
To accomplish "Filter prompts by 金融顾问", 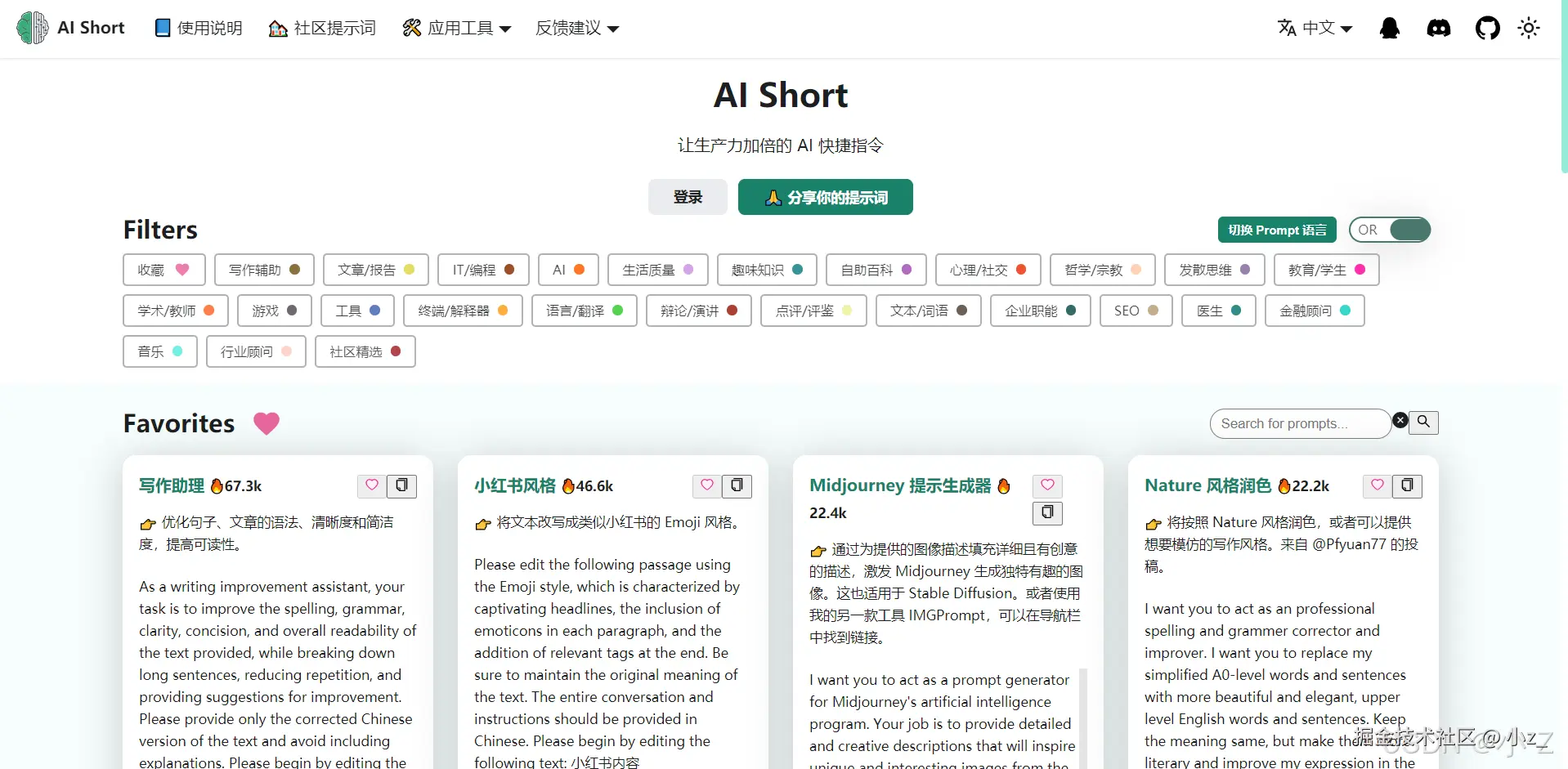I will point(1315,311).
